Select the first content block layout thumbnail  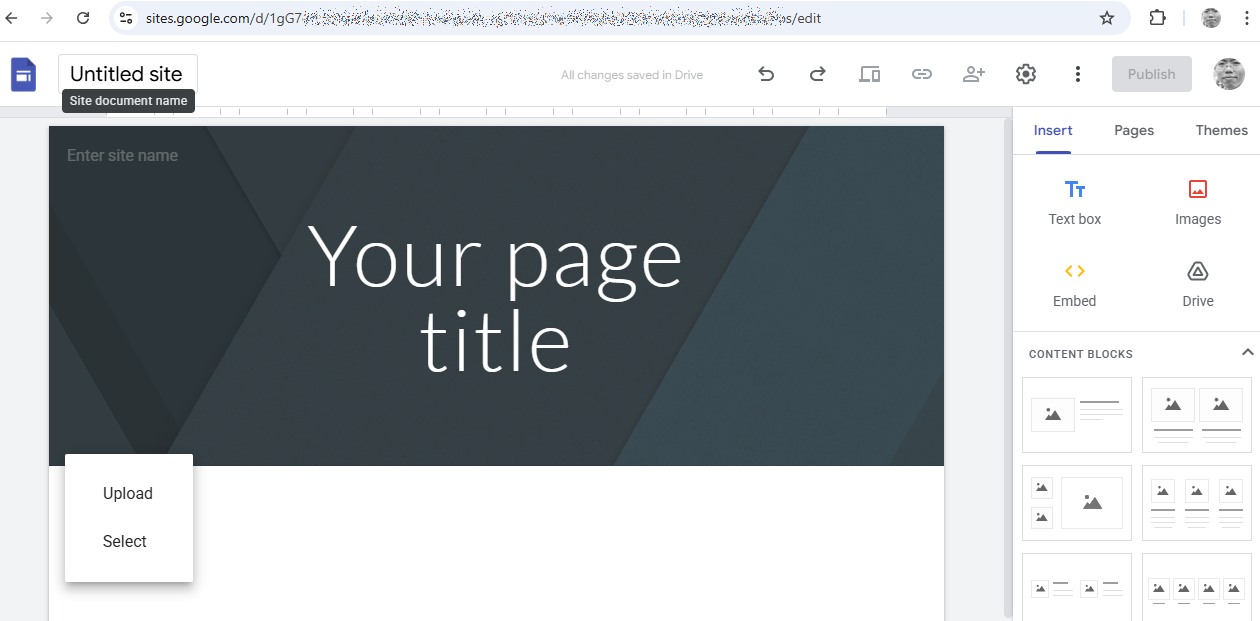click(1077, 414)
